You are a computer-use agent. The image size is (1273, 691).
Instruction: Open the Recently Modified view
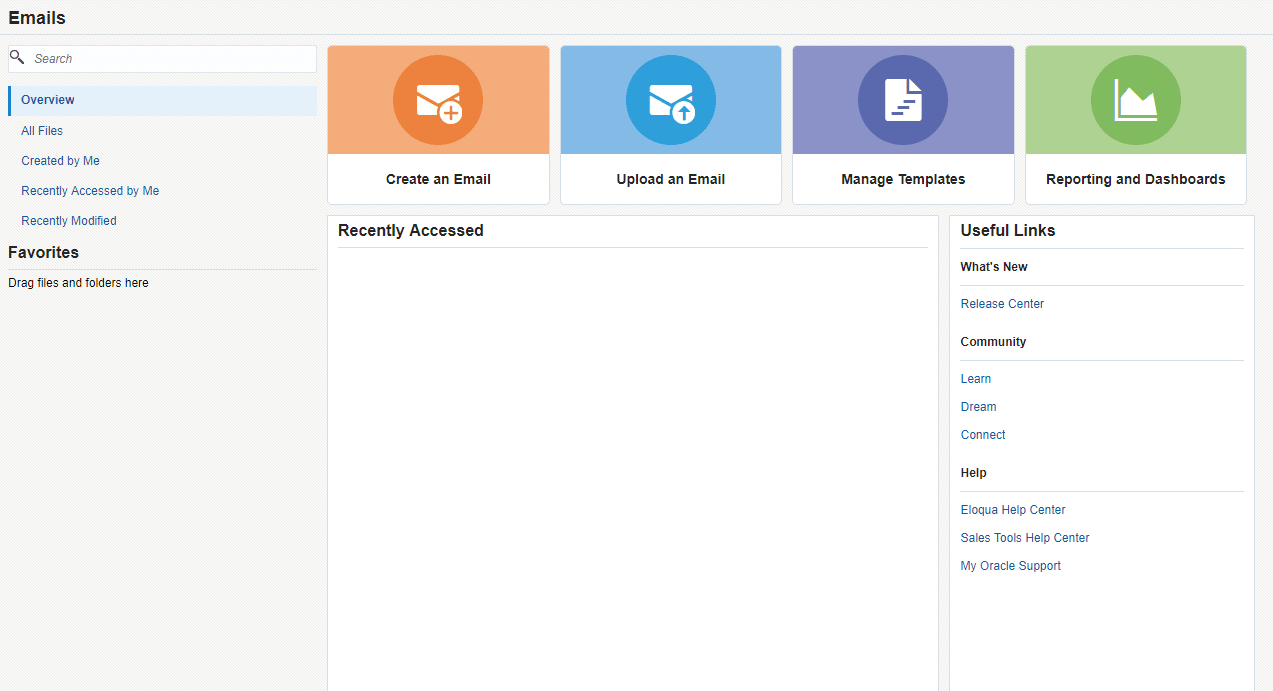click(68, 220)
